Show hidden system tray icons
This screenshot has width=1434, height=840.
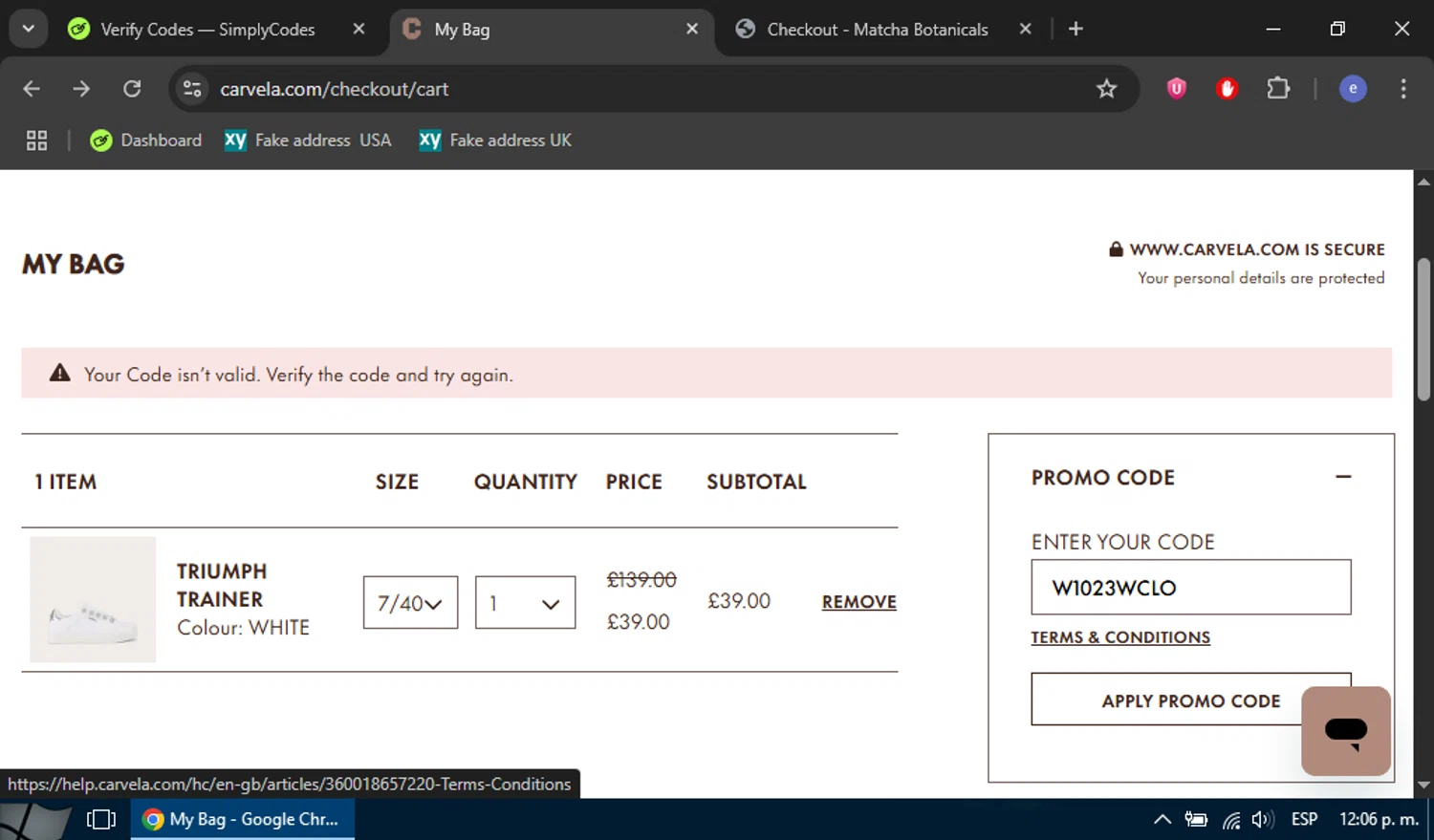pos(1162,820)
